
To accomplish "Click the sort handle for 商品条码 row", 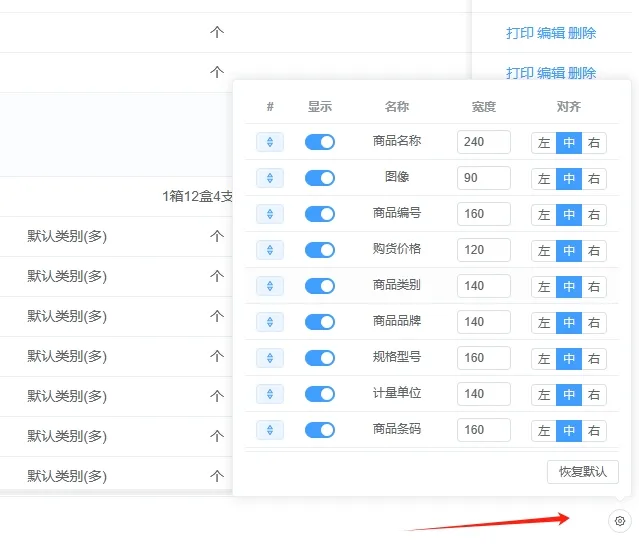I will pyautogui.click(x=270, y=430).
